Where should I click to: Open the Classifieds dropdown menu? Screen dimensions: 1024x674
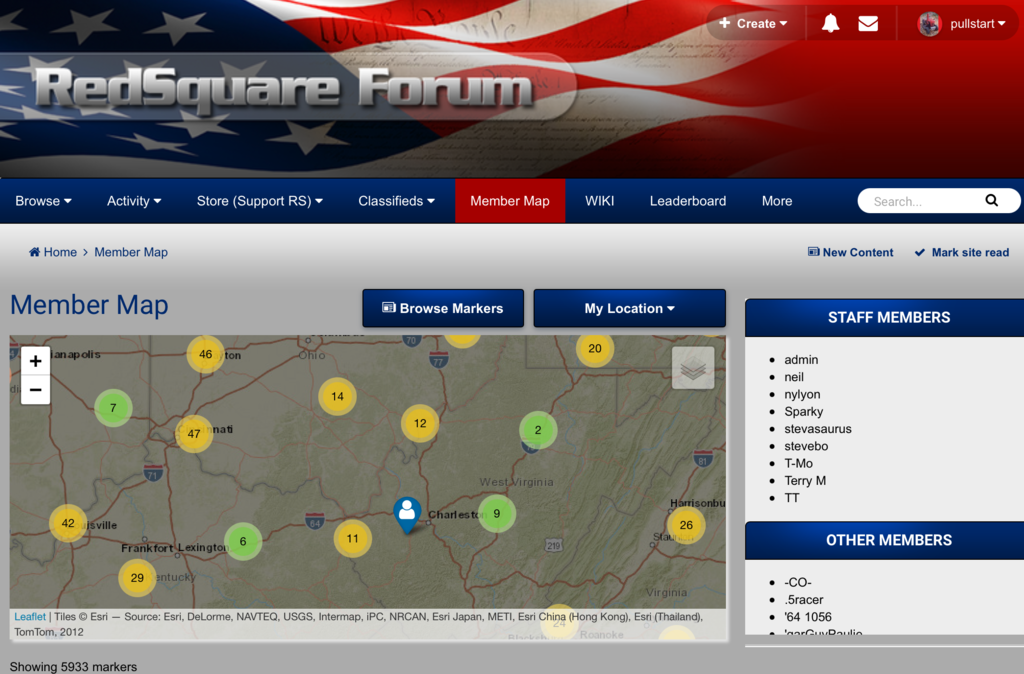(x=396, y=201)
